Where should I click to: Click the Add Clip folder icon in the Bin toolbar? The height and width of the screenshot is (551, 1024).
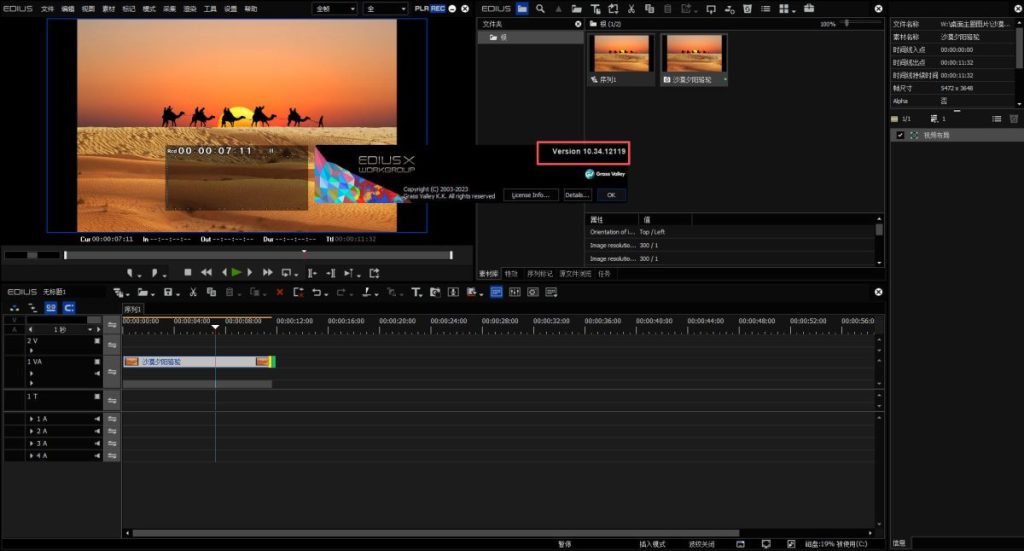tap(577, 8)
